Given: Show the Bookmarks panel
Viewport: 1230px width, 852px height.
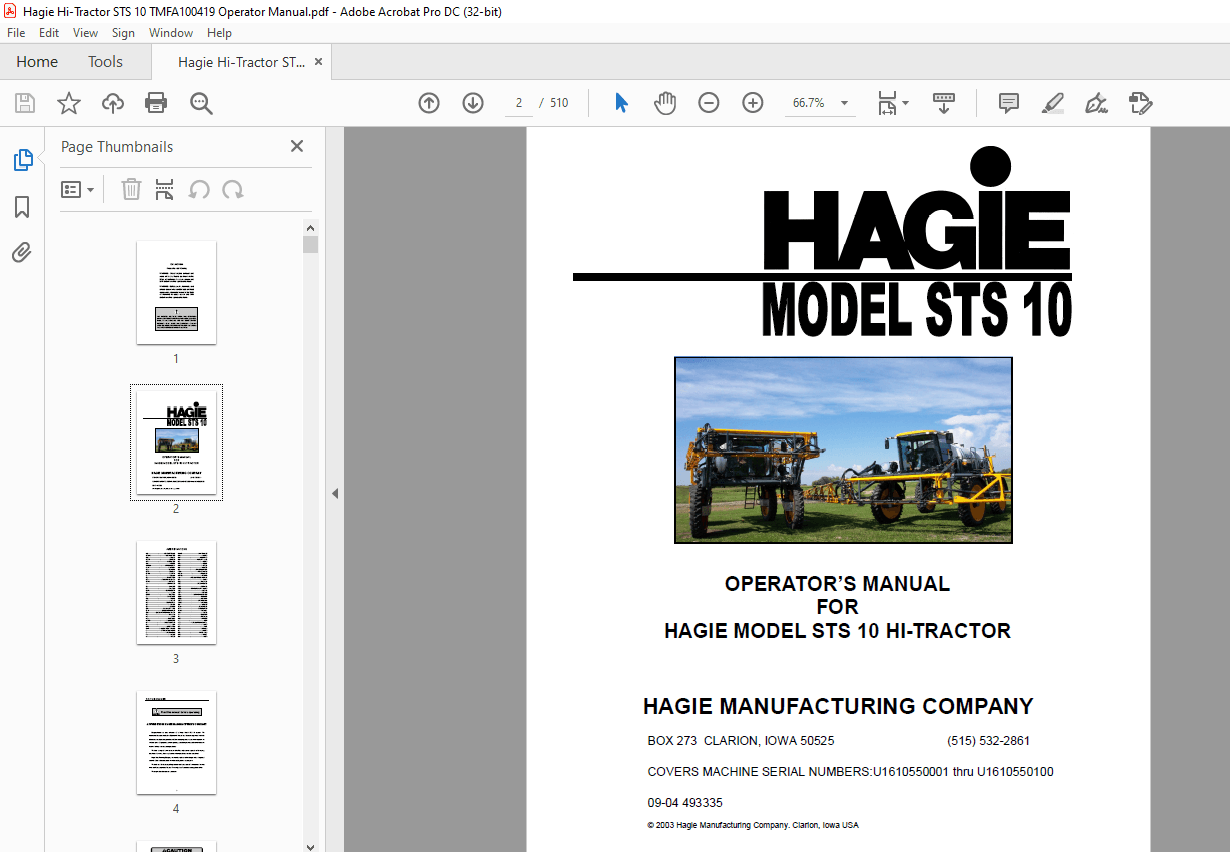Looking at the screenshot, I should tap(22, 206).
